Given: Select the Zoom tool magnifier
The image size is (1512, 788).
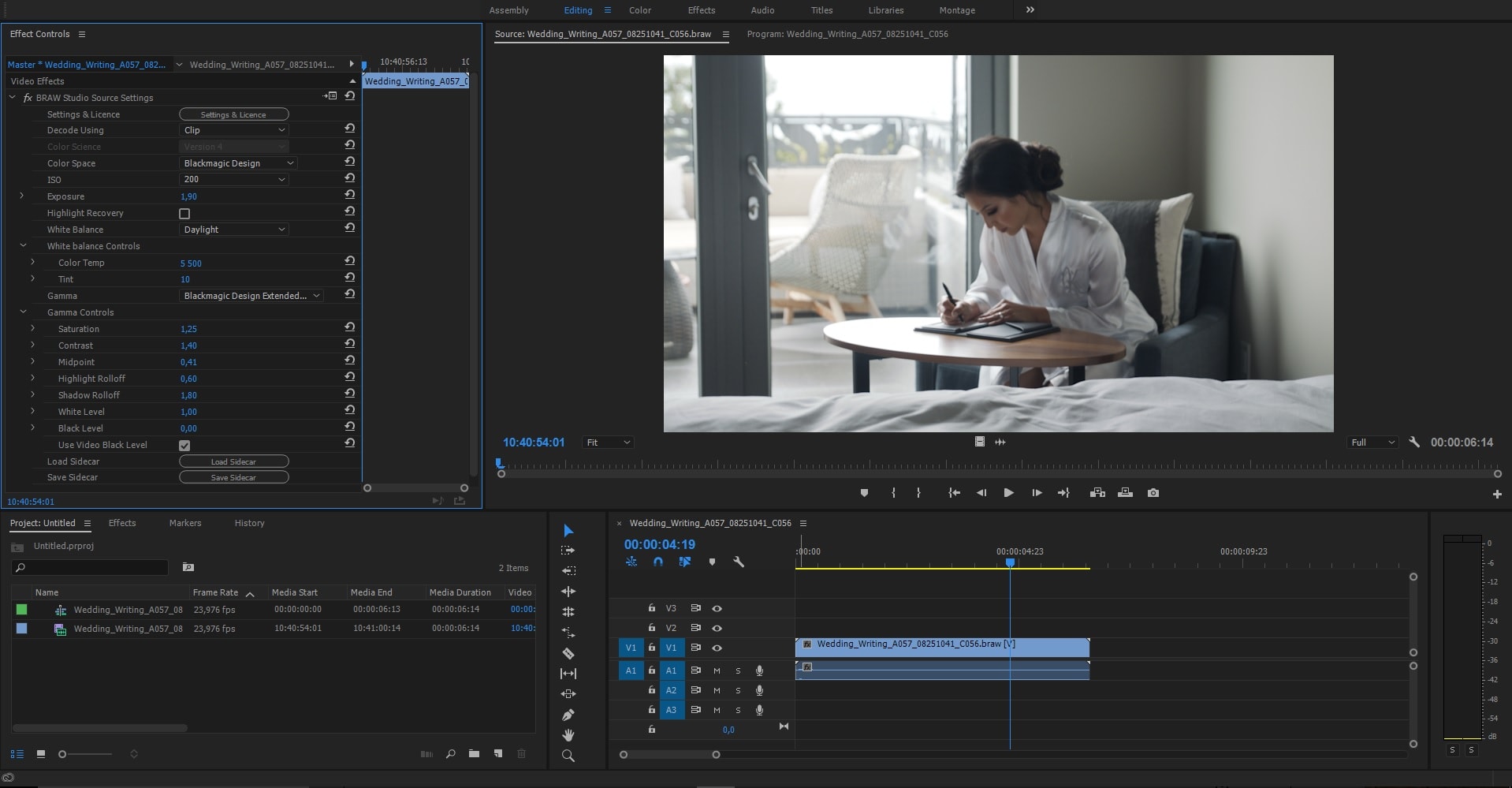Looking at the screenshot, I should click(568, 756).
